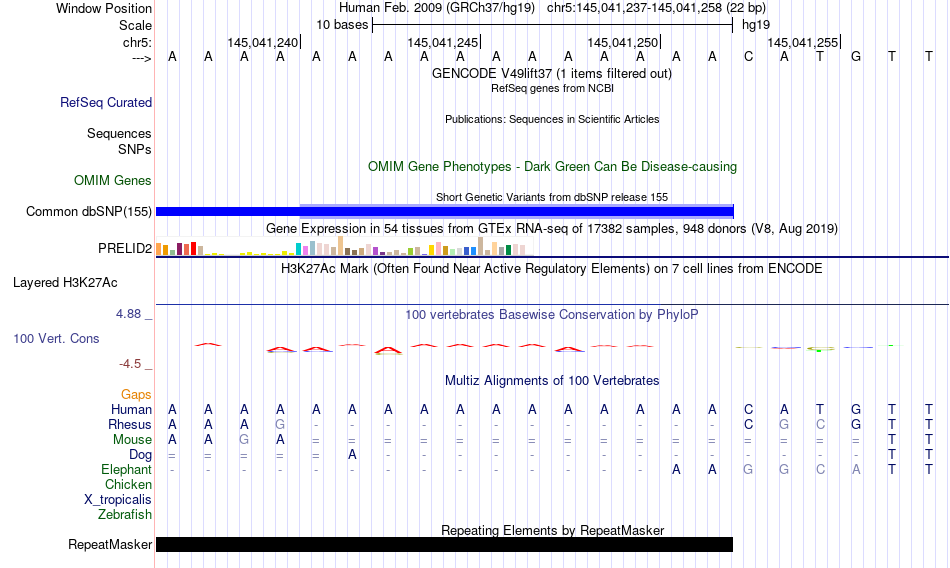Click the 10 bases scale bar
Viewport: 950px width, 568px height.
[x=553, y=25]
